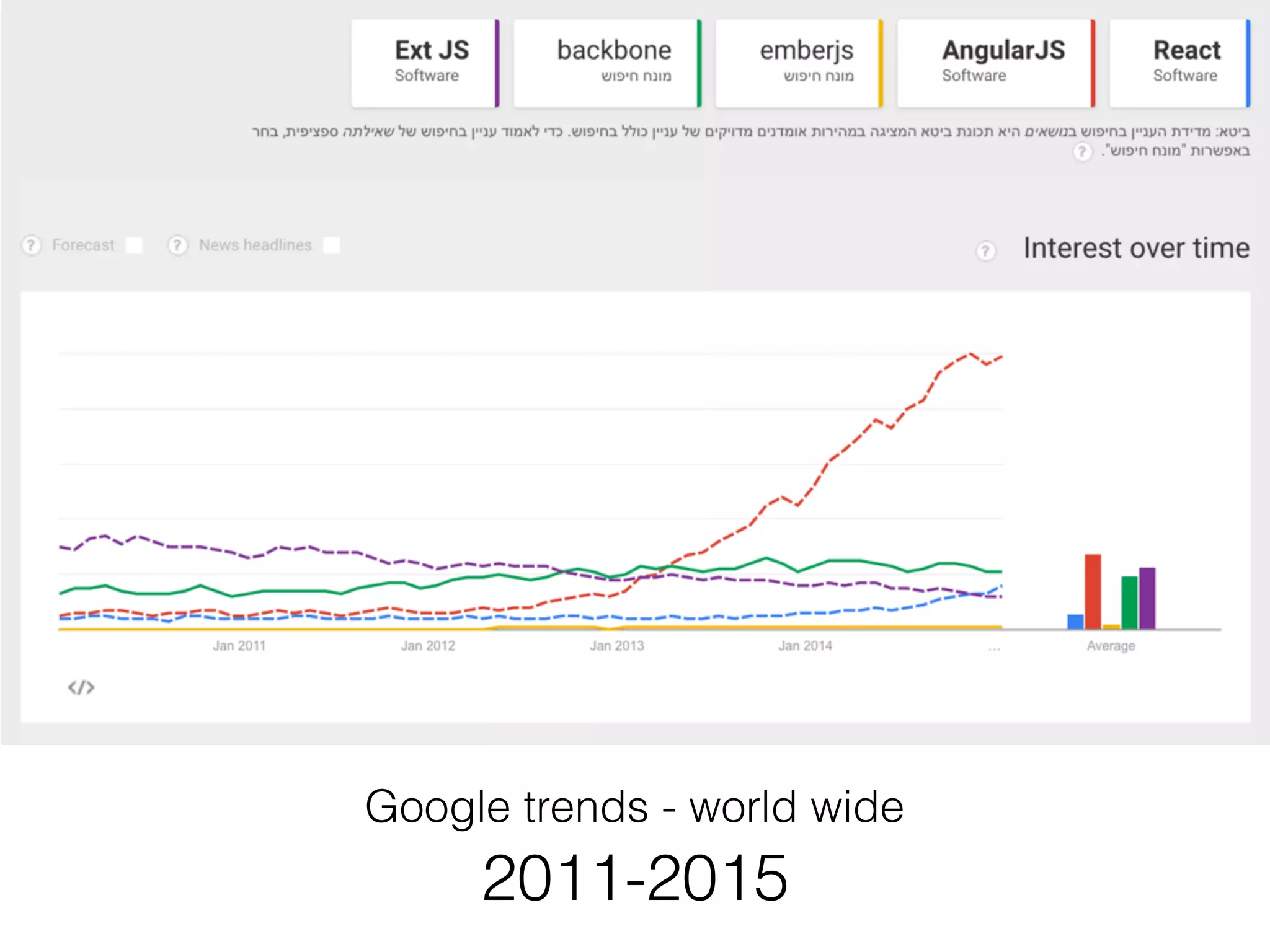The height and width of the screenshot is (952, 1270).
Task: Open the emberjs search term card
Action: pyautogui.click(x=799, y=63)
